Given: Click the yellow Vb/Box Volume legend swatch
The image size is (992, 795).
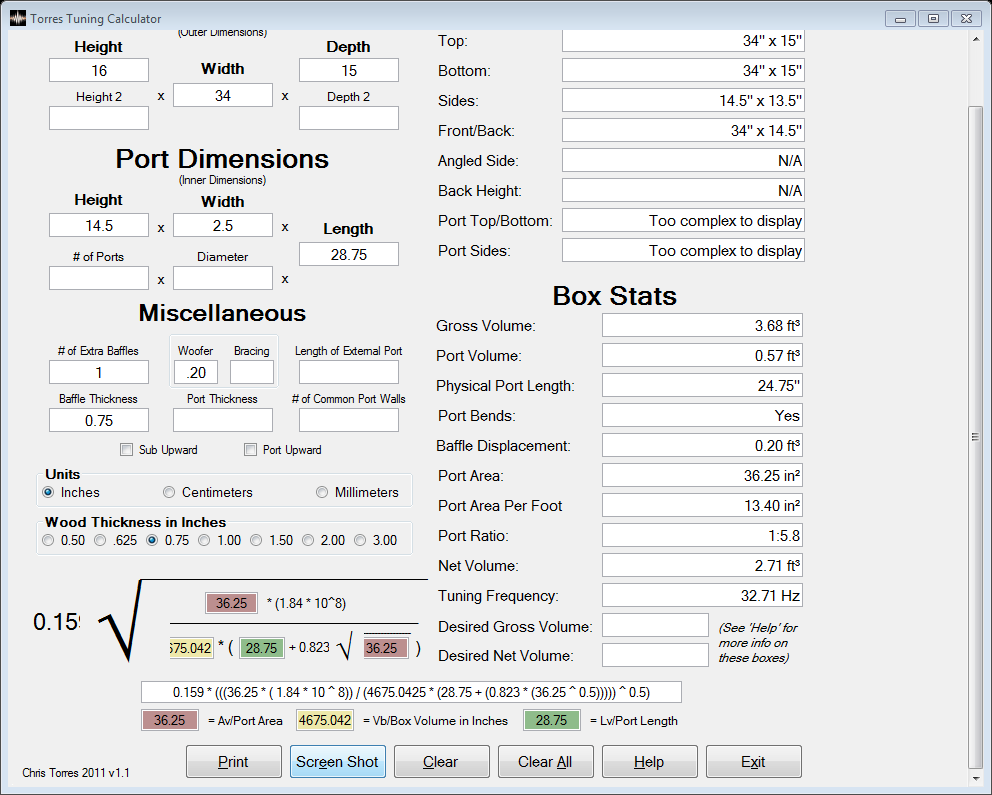Looking at the screenshot, I should coord(325,720).
